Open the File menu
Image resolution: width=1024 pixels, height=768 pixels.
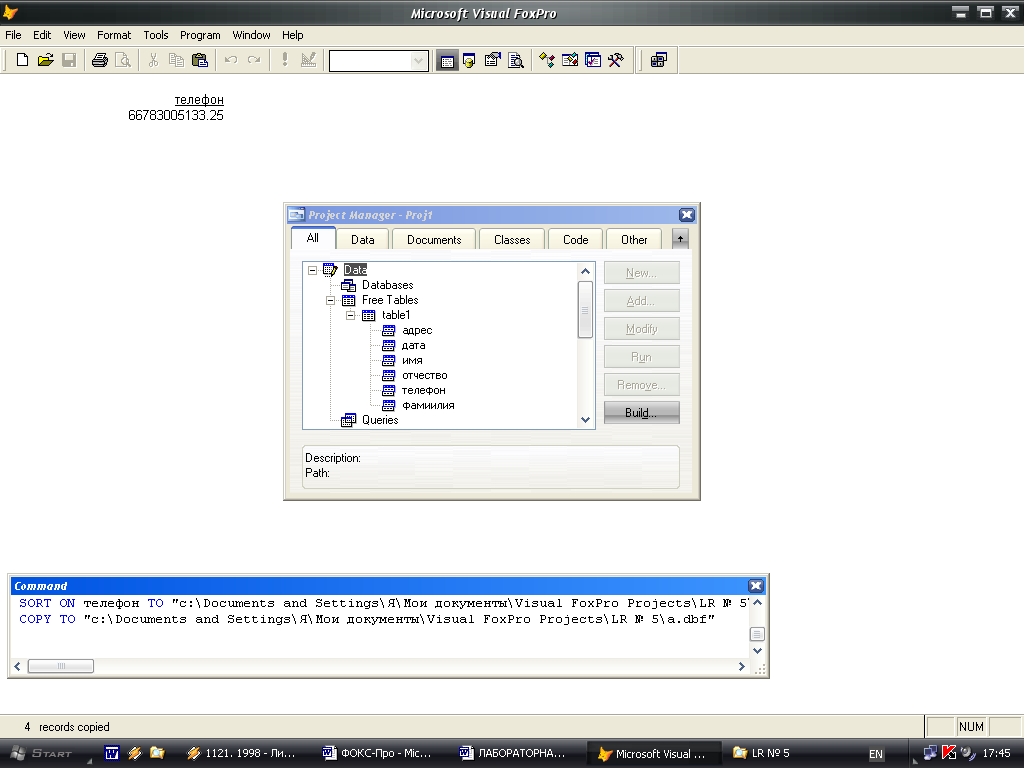coord(13,35)
